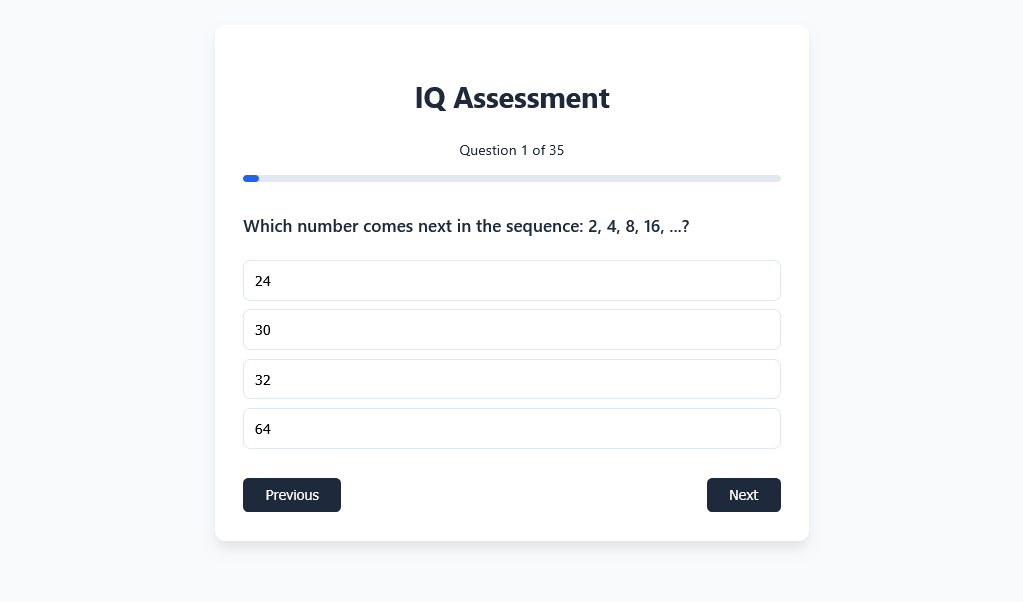Screen dimensions: 1023x602
Task: Select the answer option 64
Action: pos(511,429)
